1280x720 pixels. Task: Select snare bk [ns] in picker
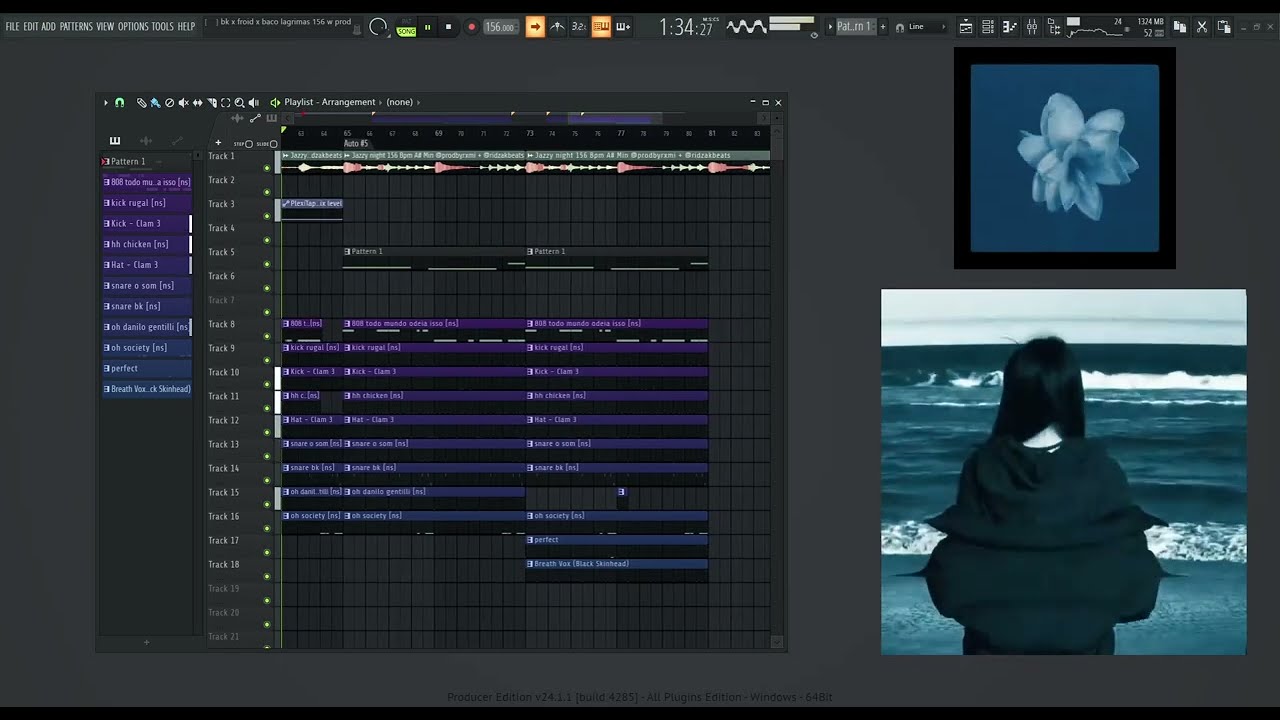click(146, 306)
